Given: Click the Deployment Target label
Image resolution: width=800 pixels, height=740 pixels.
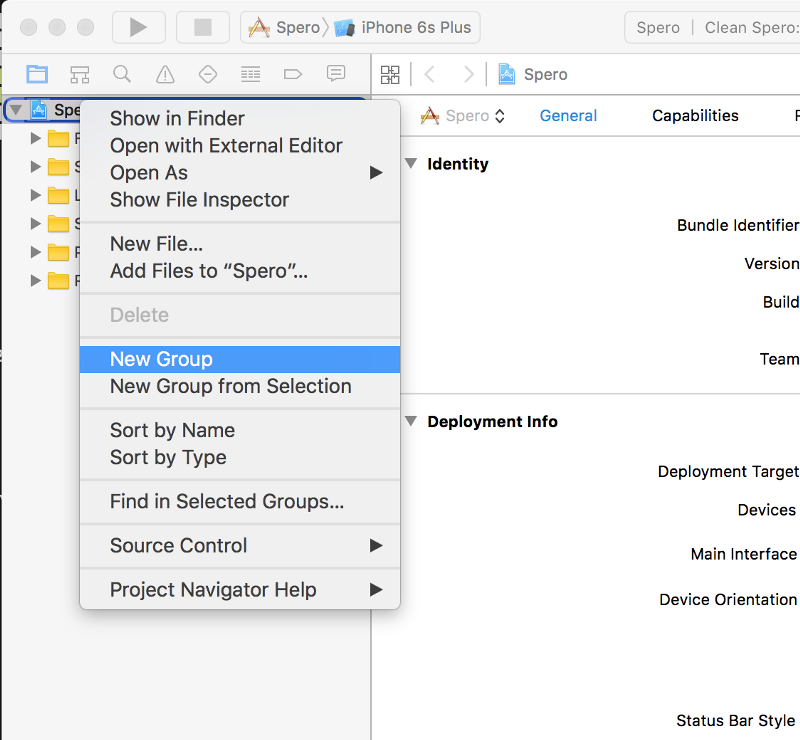Looking at the screenshot, I should (728, 472).
